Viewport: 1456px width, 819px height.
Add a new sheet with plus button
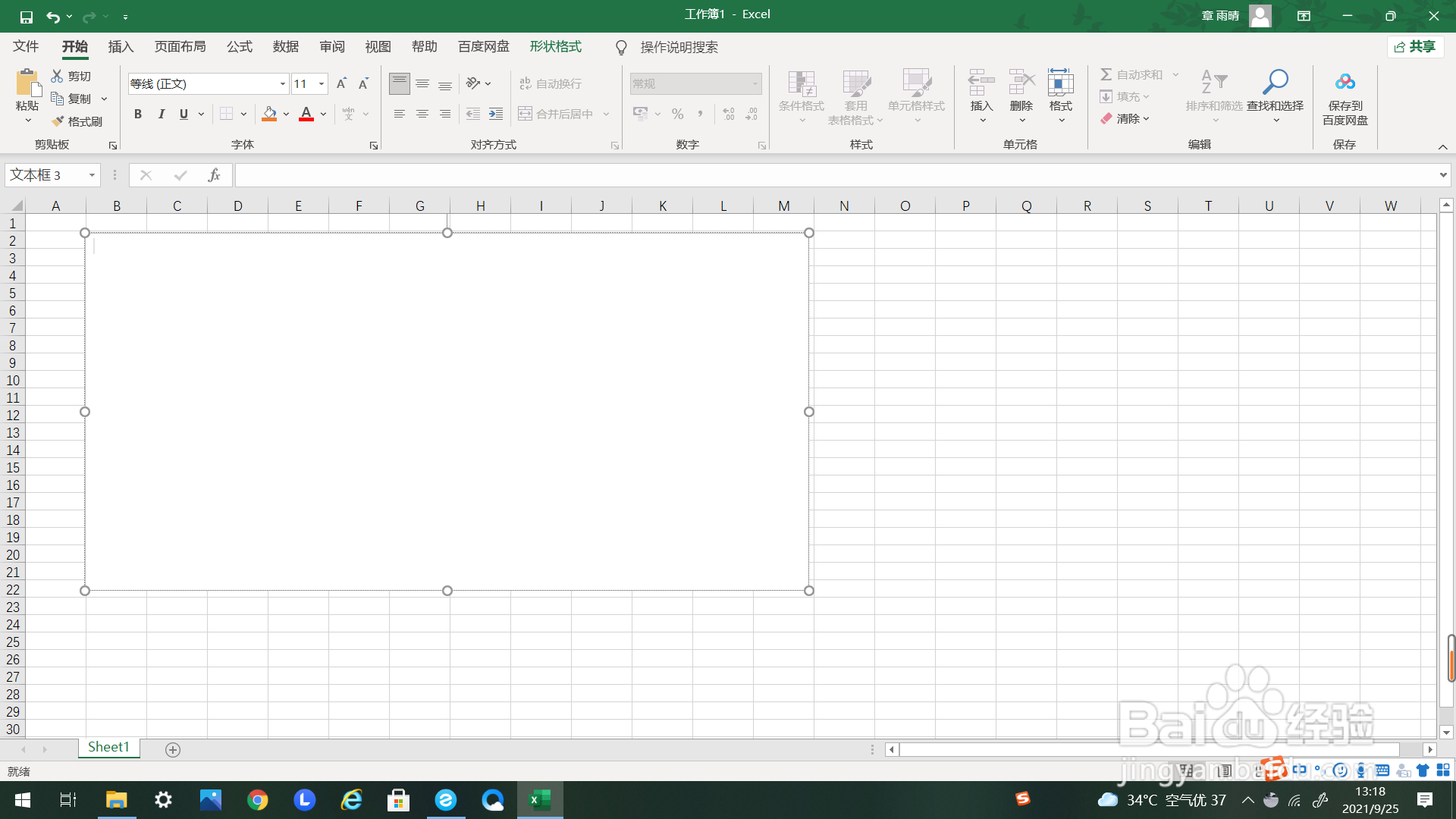tap(173, 749)
